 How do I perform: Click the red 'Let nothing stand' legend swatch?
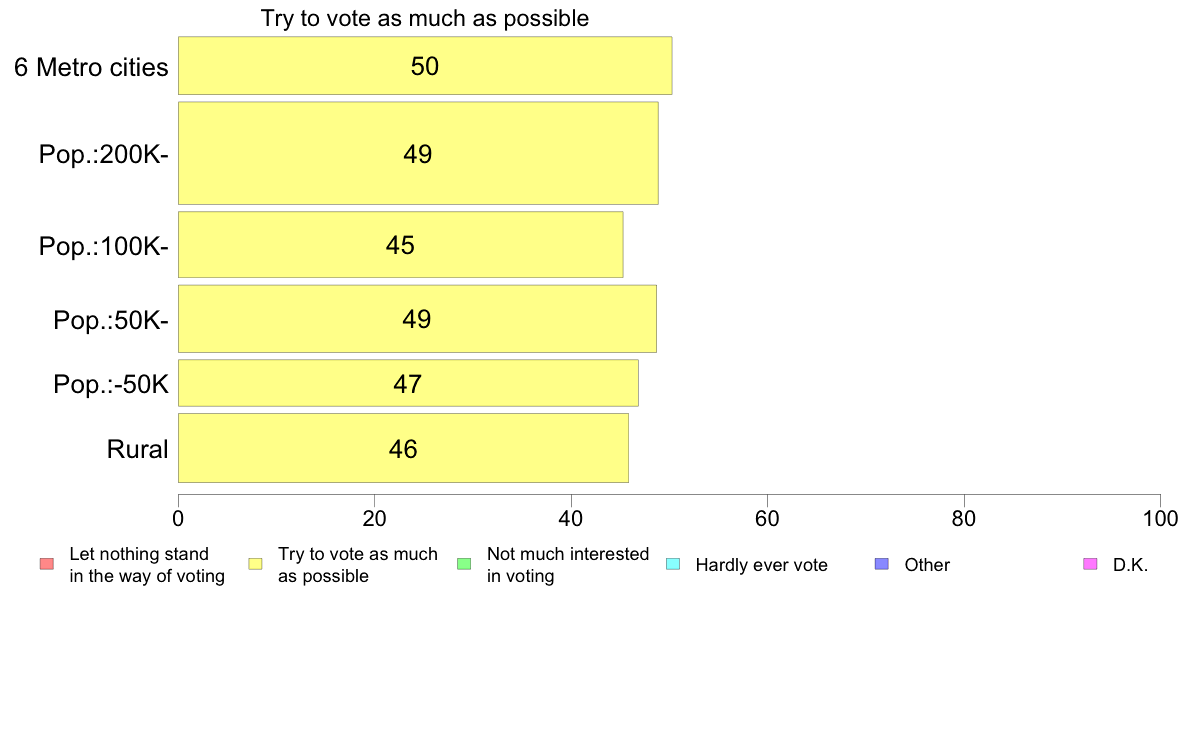tap(47, 564)
